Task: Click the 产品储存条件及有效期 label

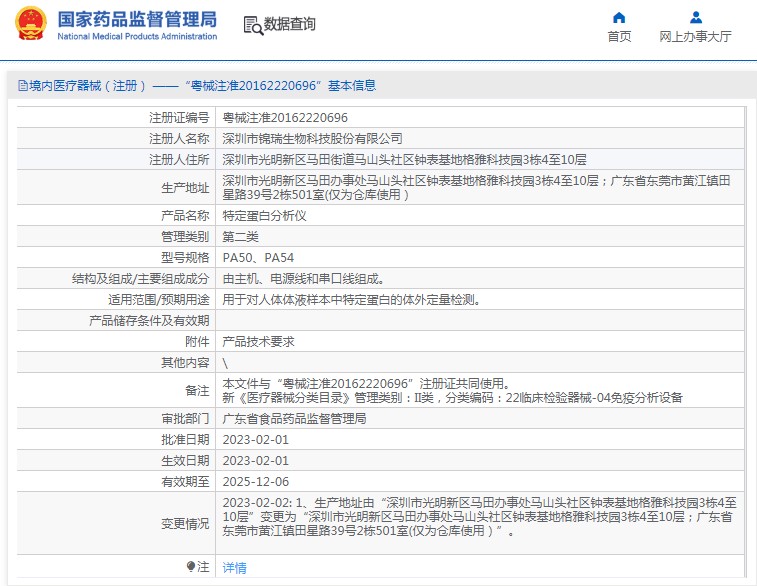Action: pyautogui.click(x=149, y=321)
